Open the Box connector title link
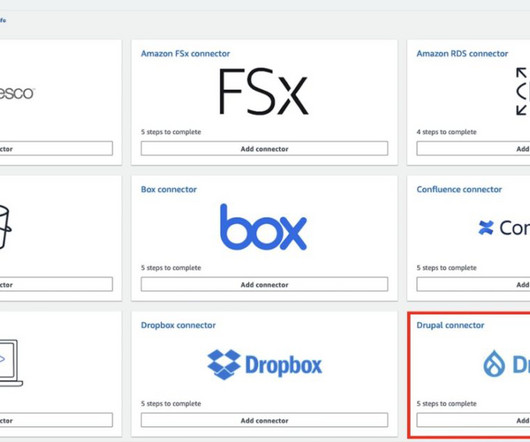The image size is (530, 442). coord(169,189)
